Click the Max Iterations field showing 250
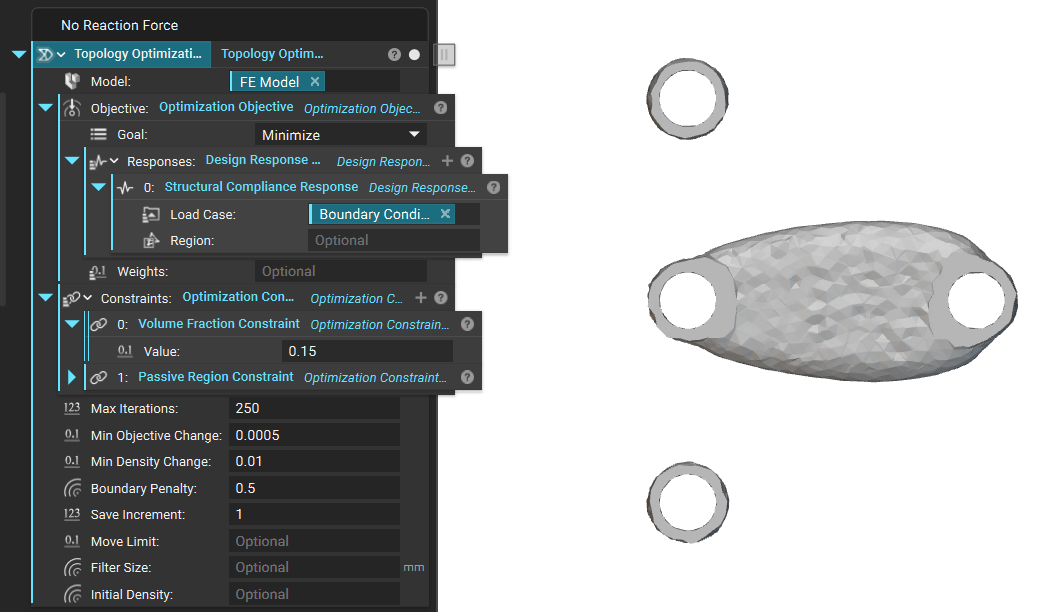 [x=315, y=408]
